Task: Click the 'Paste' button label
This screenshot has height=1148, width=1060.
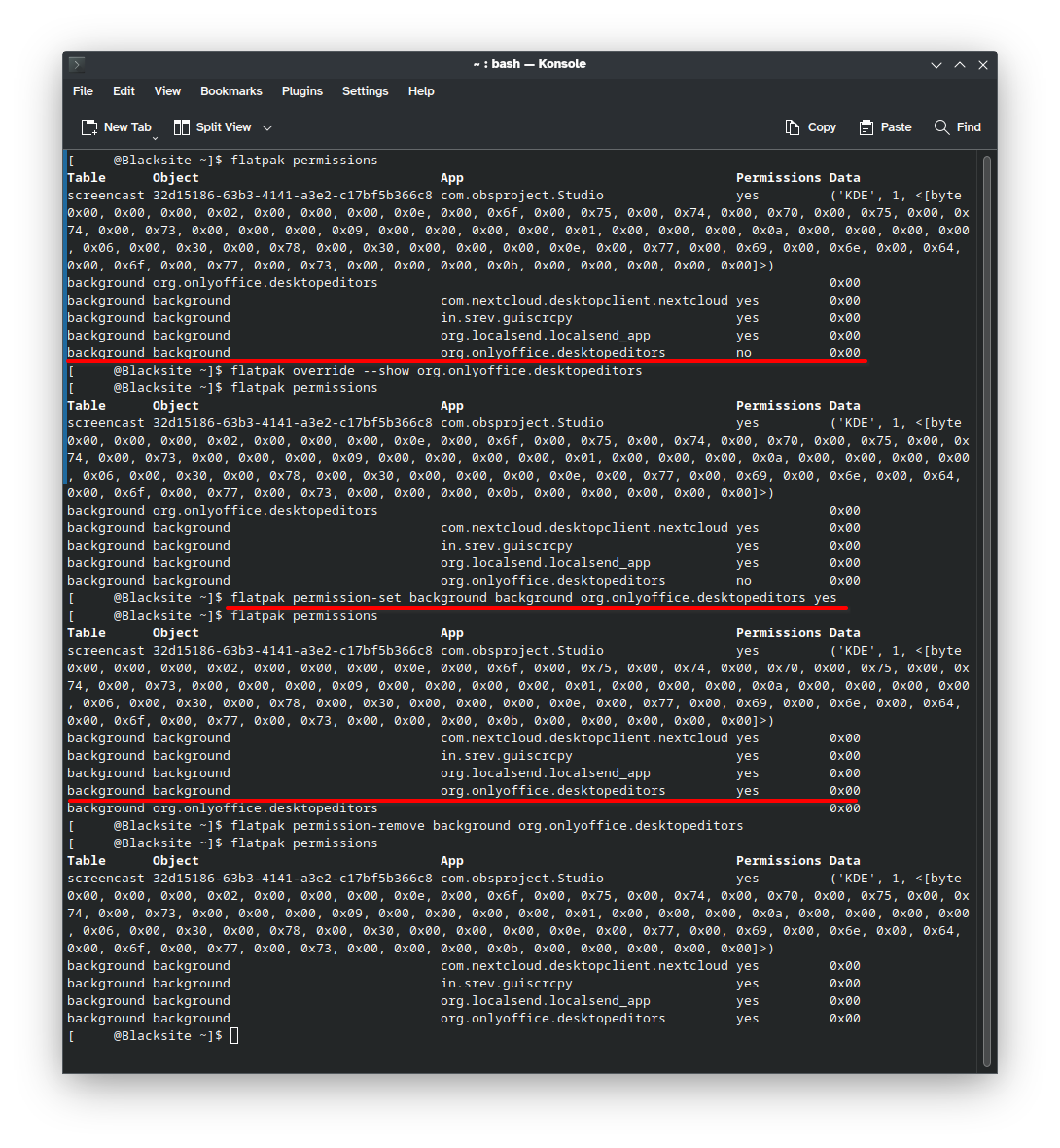Action: (896, 127)
